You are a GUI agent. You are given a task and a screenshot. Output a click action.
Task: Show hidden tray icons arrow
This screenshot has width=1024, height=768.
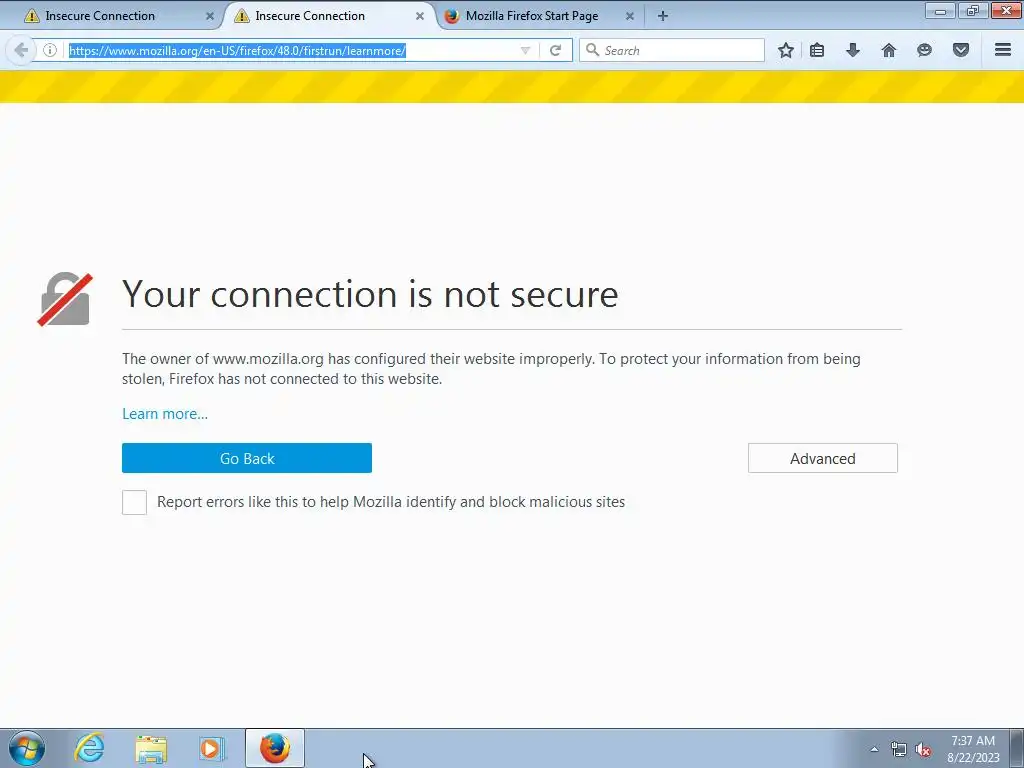874,749
